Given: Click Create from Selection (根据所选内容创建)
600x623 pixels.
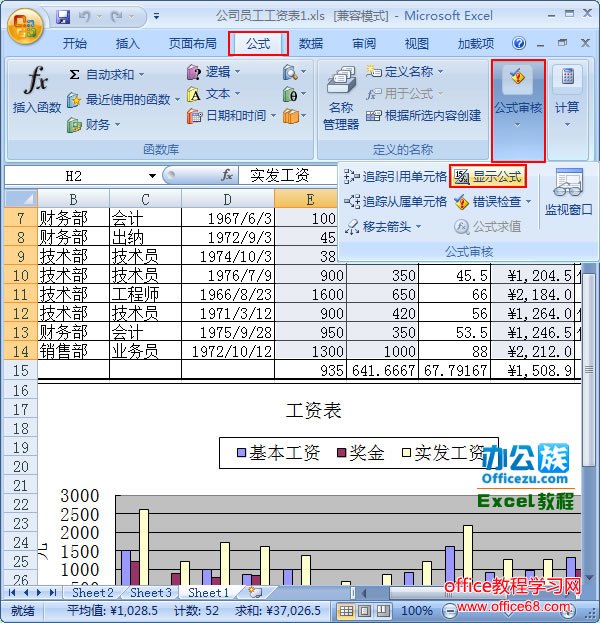Looking at the screenshot, I should [x=424, y=116].
